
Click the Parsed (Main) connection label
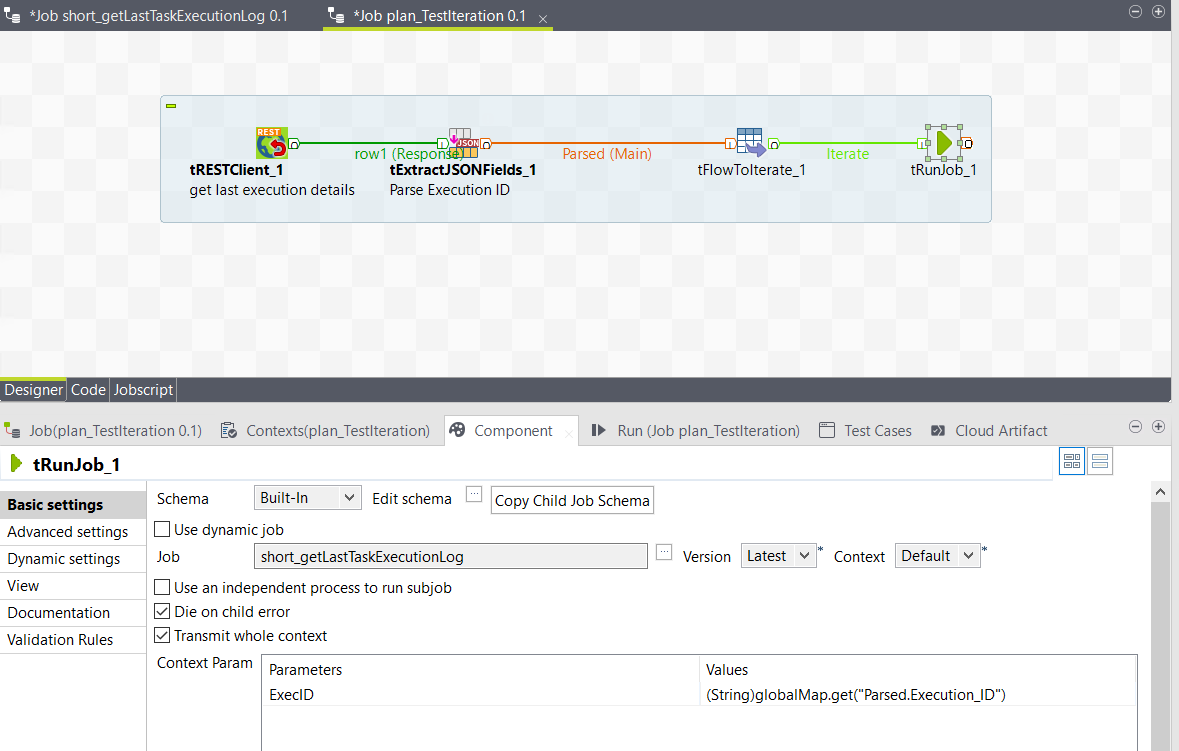click(607, 154)
